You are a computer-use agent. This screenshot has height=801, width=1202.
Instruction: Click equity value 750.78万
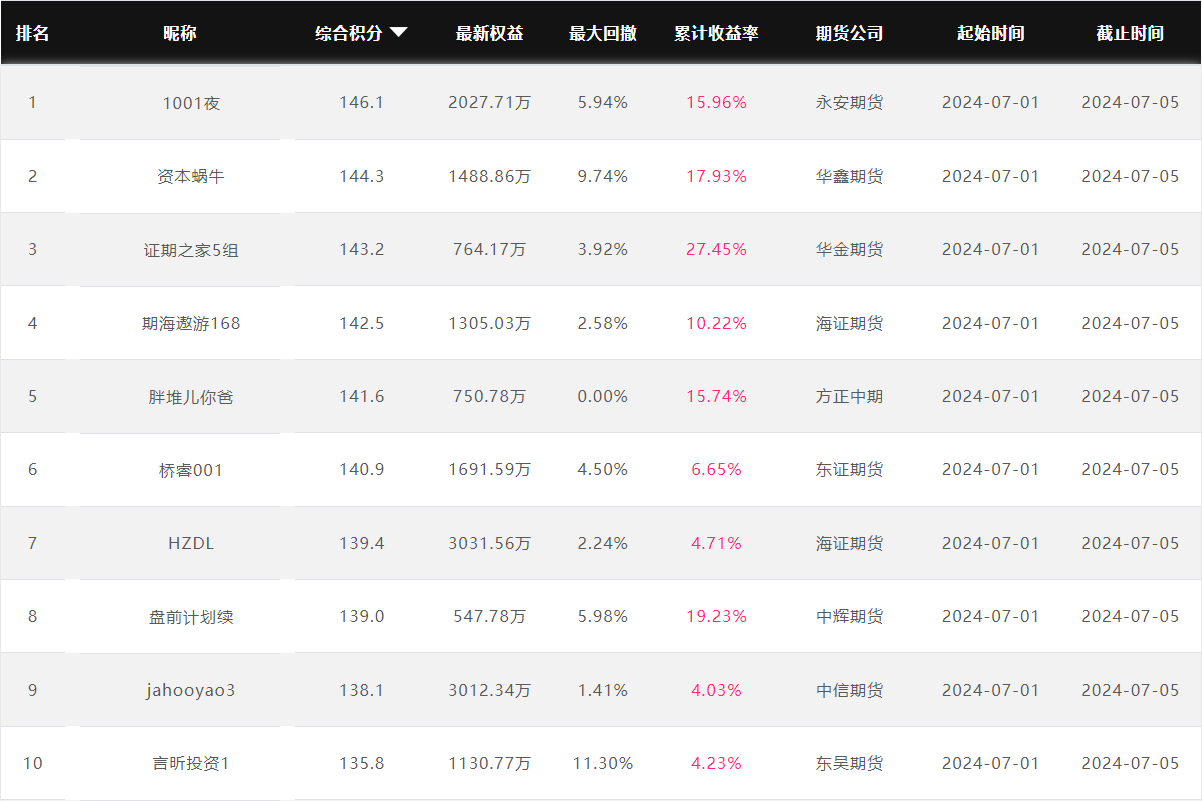(490, 396)
